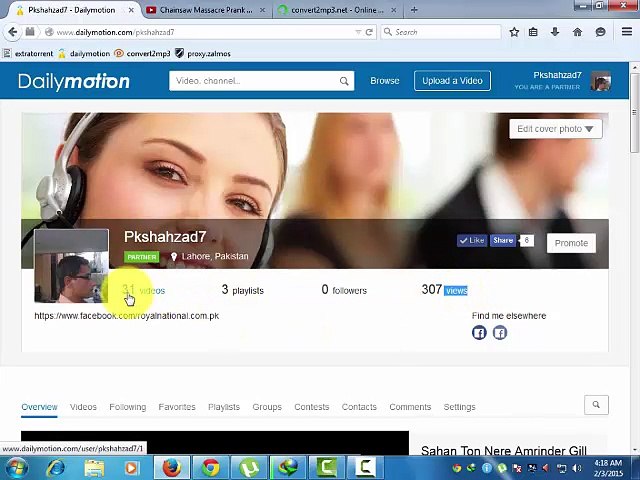Screen dimensions: 640x480
Task: Click the volume speaker icon in system tray
Action: pos(577,468)
